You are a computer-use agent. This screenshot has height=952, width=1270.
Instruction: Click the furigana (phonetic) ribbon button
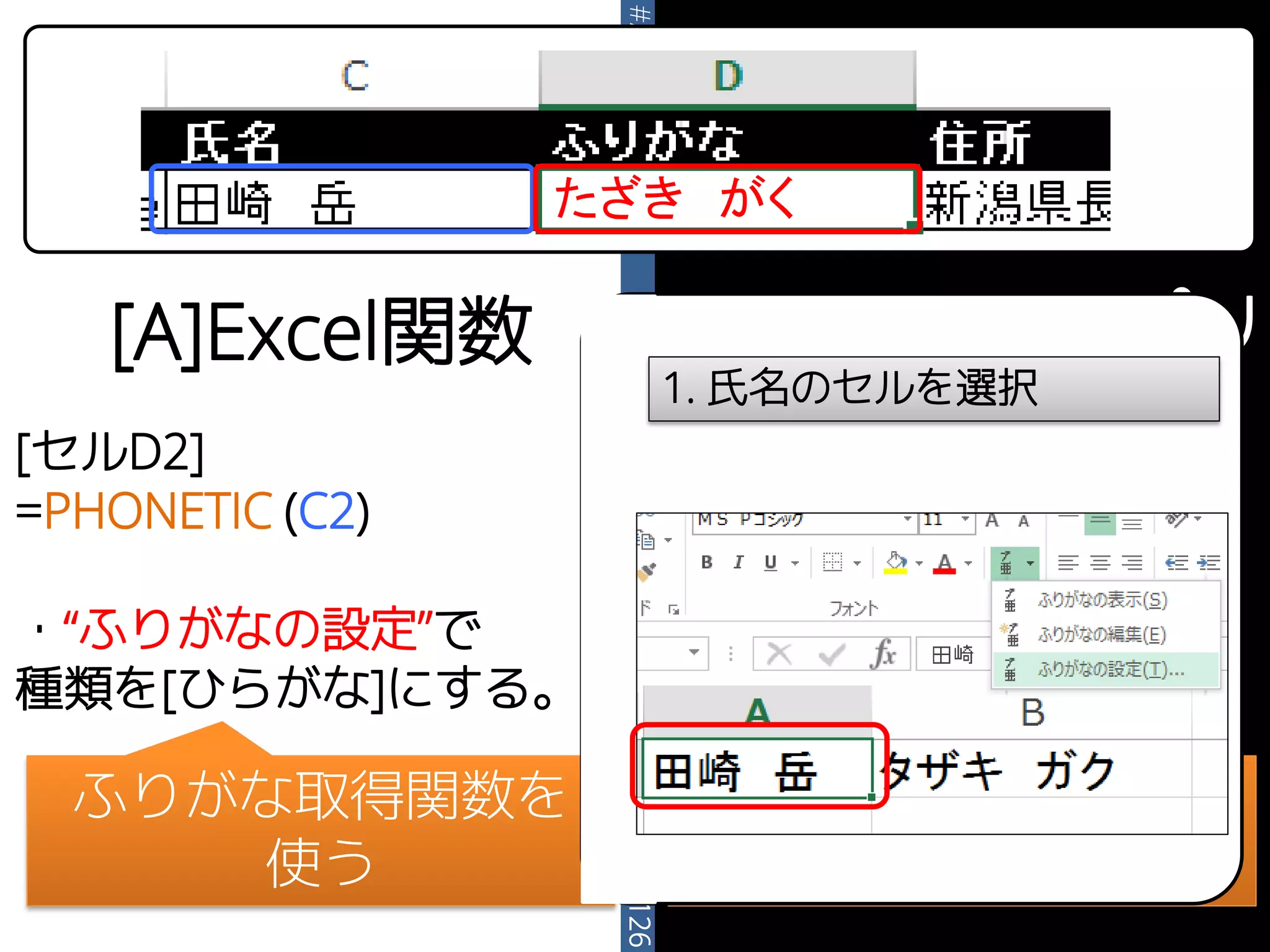click(x=1006, y=562)
